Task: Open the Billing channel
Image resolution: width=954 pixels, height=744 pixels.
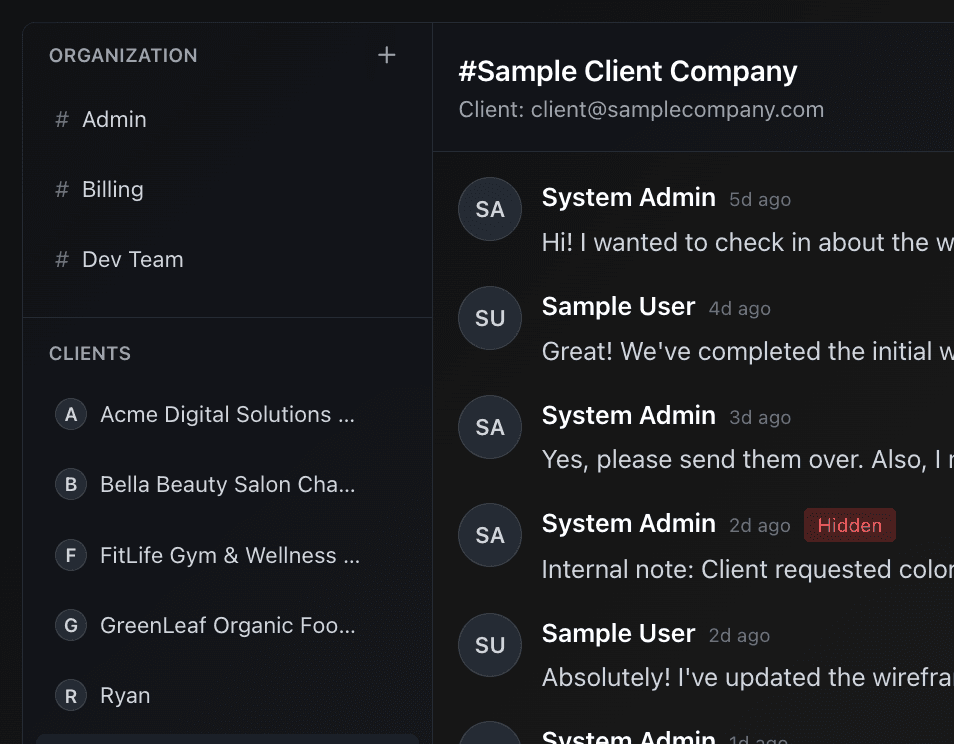Action: coord(228,190)
